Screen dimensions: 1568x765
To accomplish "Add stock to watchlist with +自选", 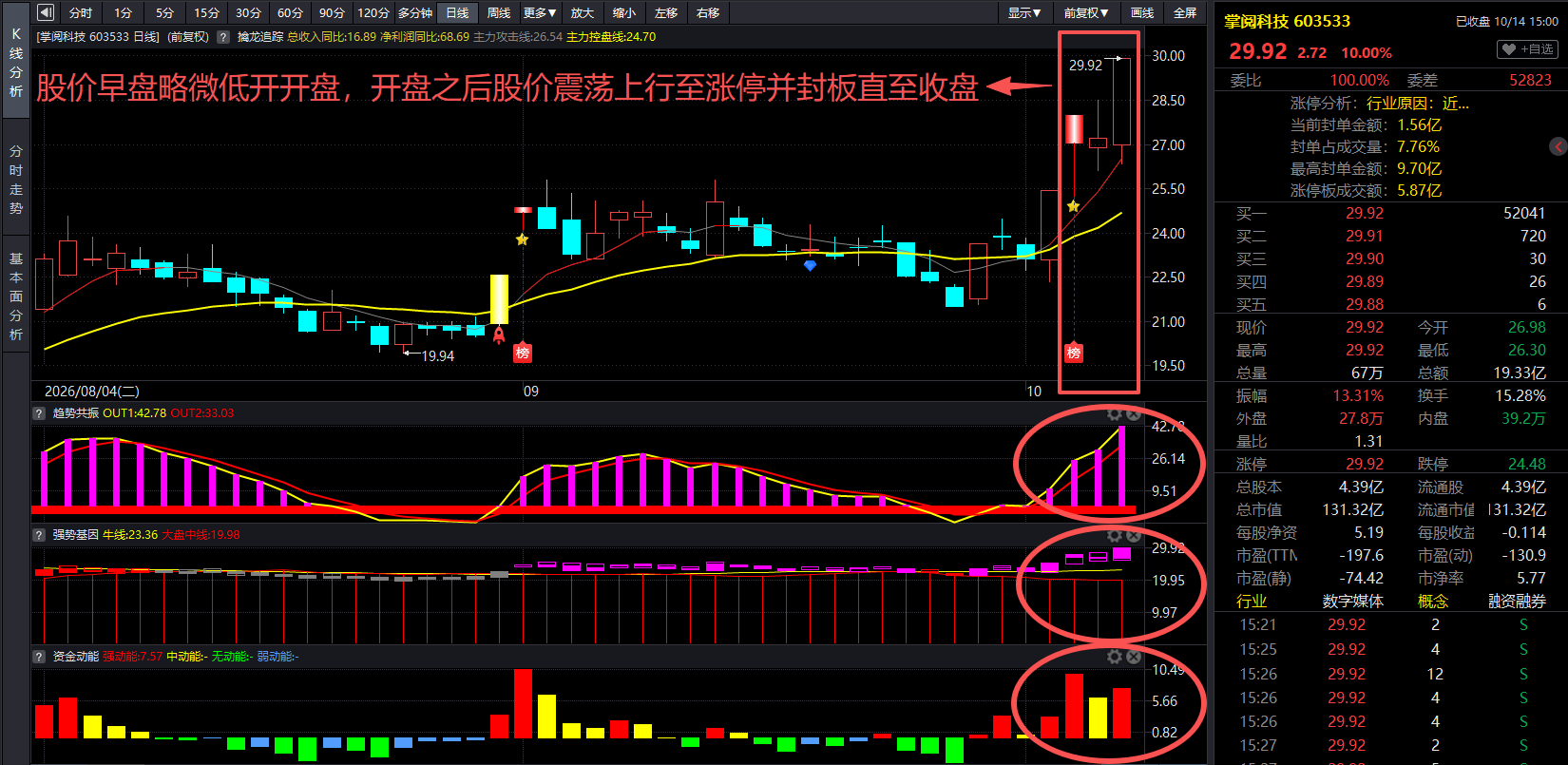I will click(1527, 49).
